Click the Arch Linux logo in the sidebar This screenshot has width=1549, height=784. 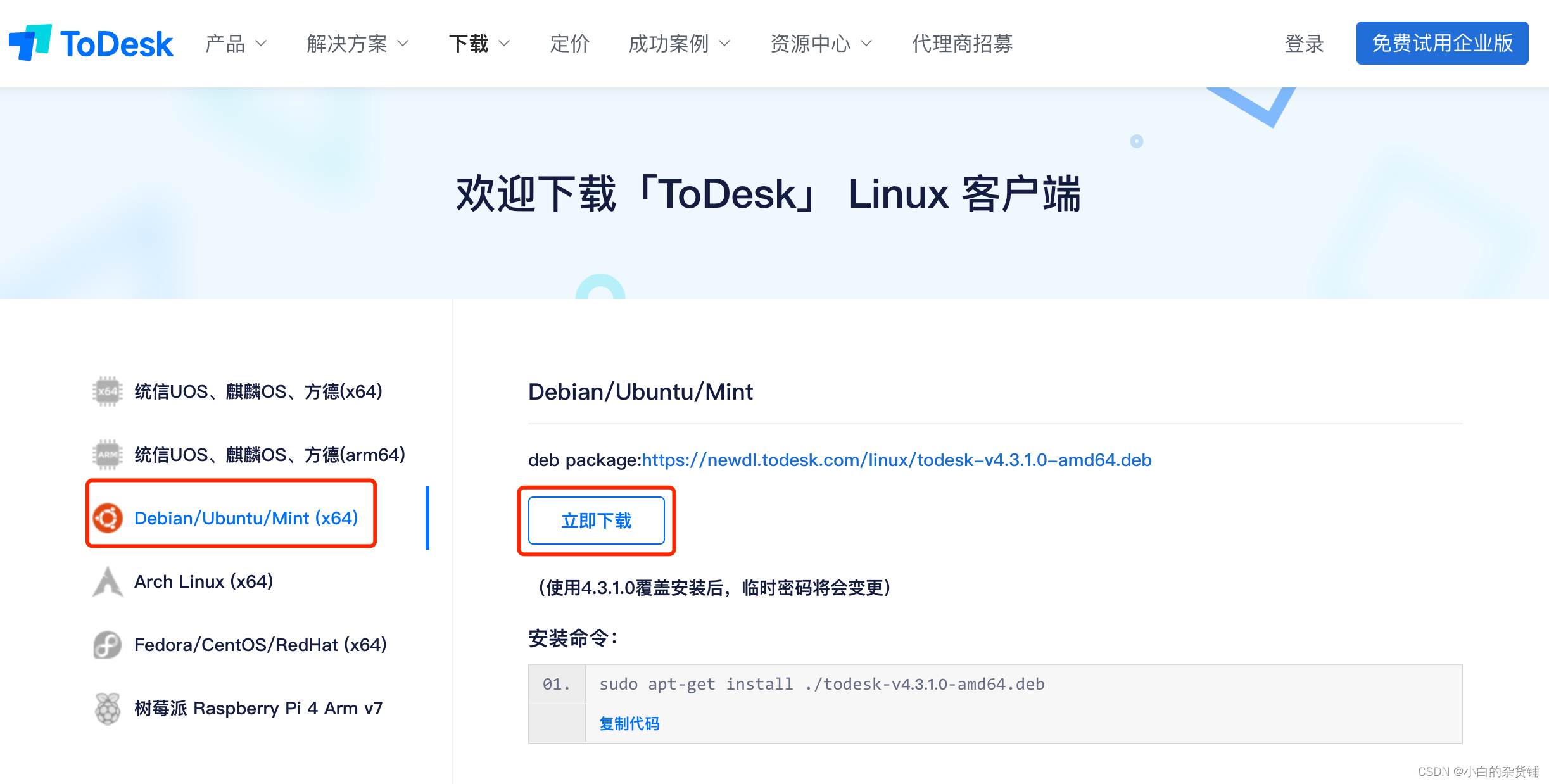tap(108, 581)
